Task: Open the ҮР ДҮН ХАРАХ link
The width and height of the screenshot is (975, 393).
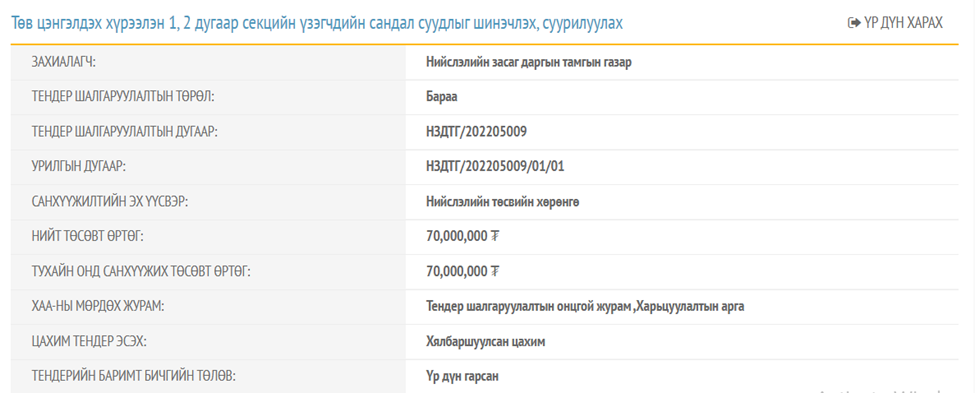Action: 895,23
